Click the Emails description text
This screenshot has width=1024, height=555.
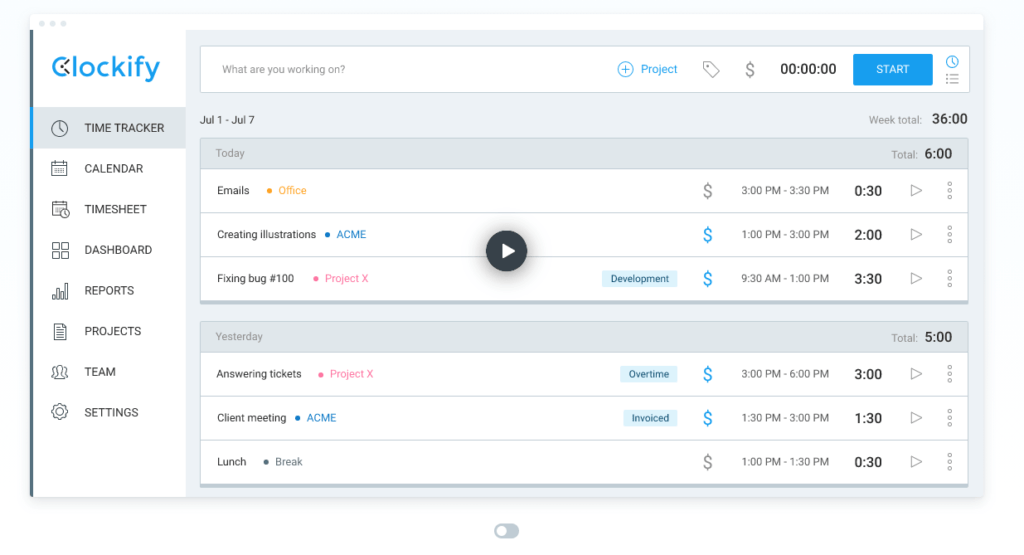(x=233, y=191)
